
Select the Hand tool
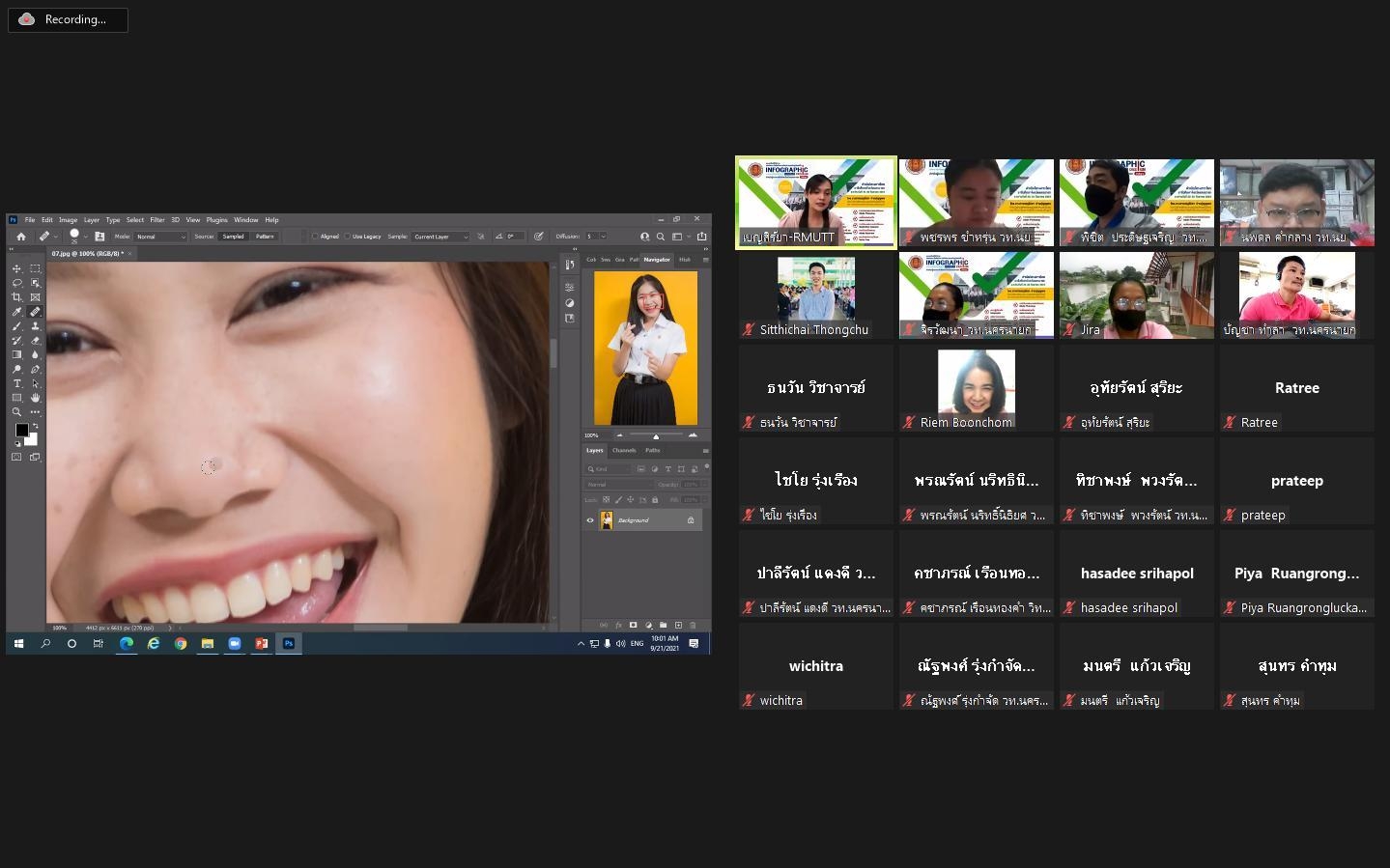35,398
